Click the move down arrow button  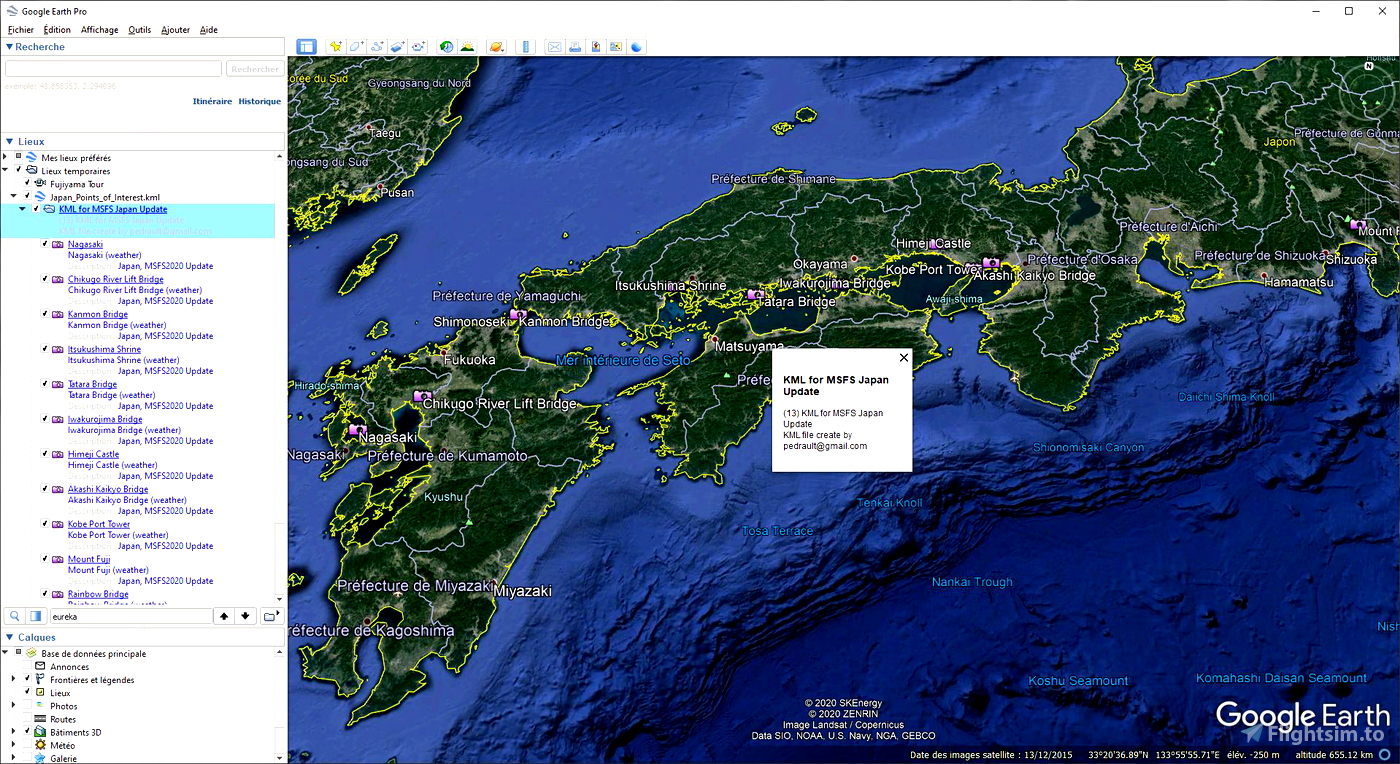point(246,616)
